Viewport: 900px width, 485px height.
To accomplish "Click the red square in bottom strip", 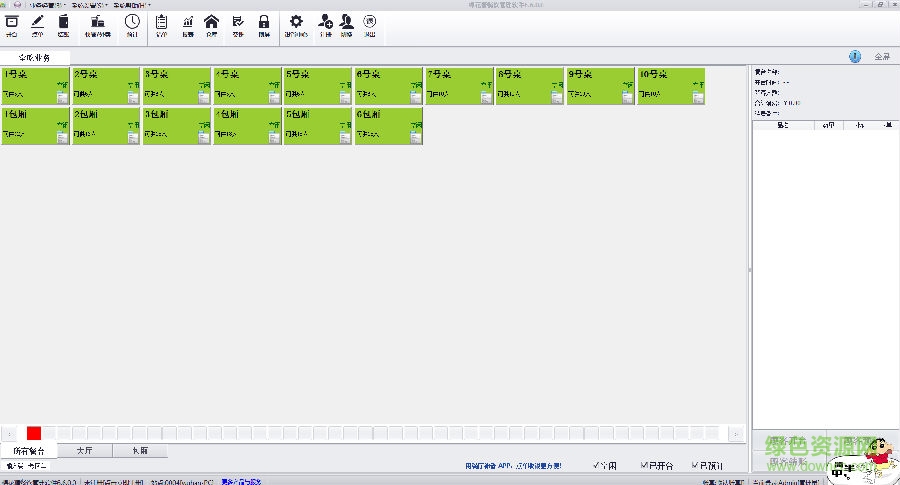I will (34, 433).
